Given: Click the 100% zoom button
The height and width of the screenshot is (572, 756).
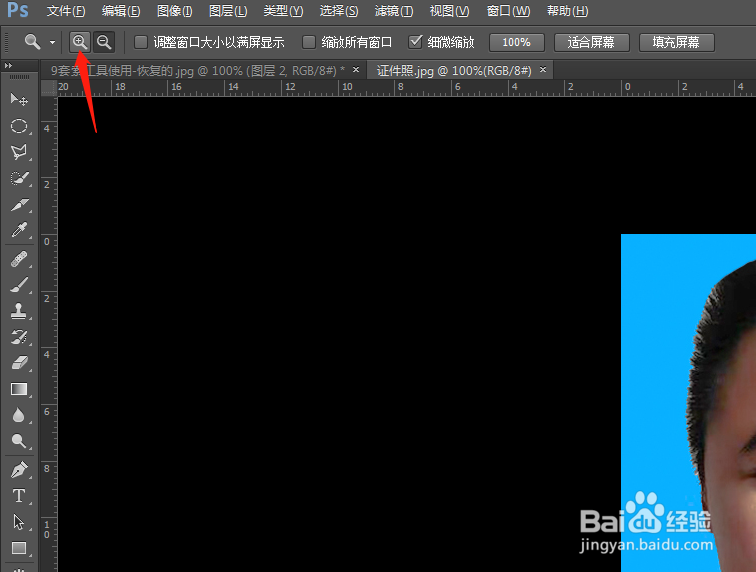Looking at the screenshot, I should 516,42.
